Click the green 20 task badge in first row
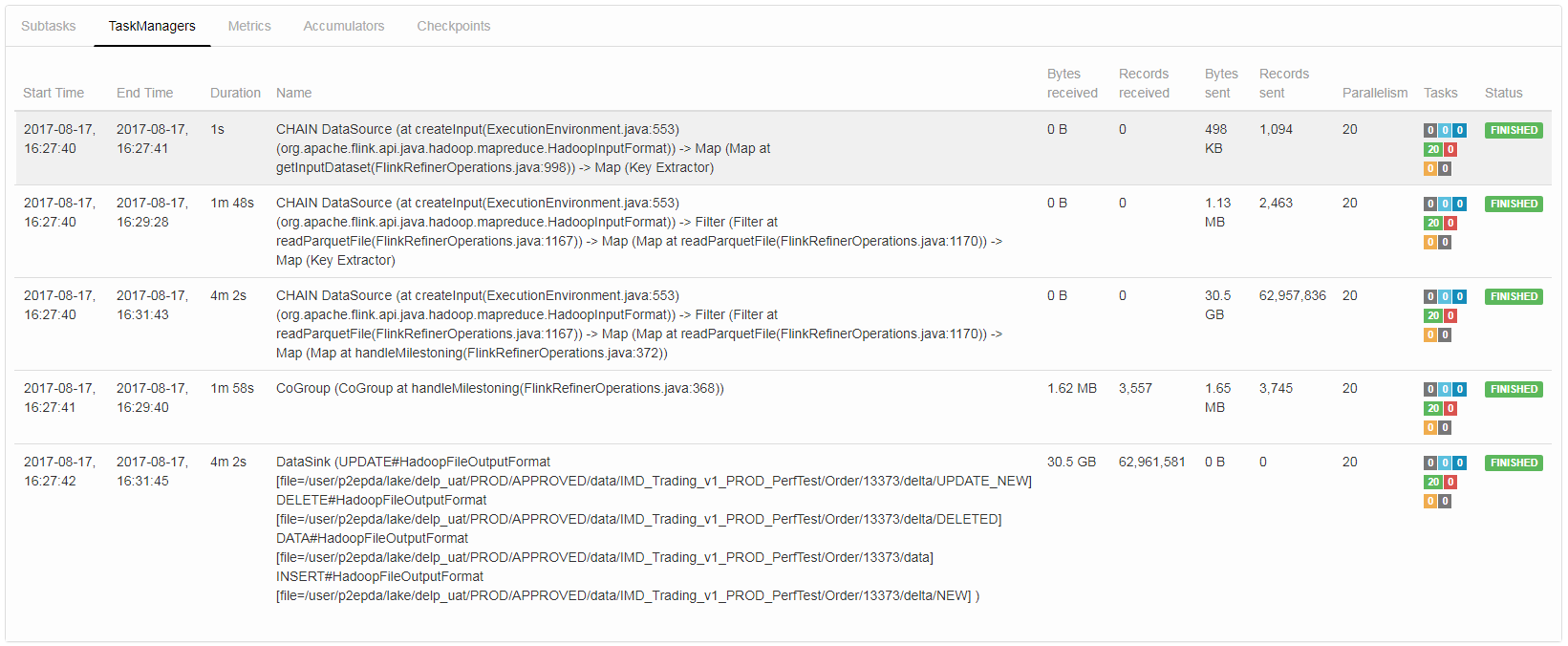The width and height of the screenshot is (1568, 646). (x=1432, y=149)
